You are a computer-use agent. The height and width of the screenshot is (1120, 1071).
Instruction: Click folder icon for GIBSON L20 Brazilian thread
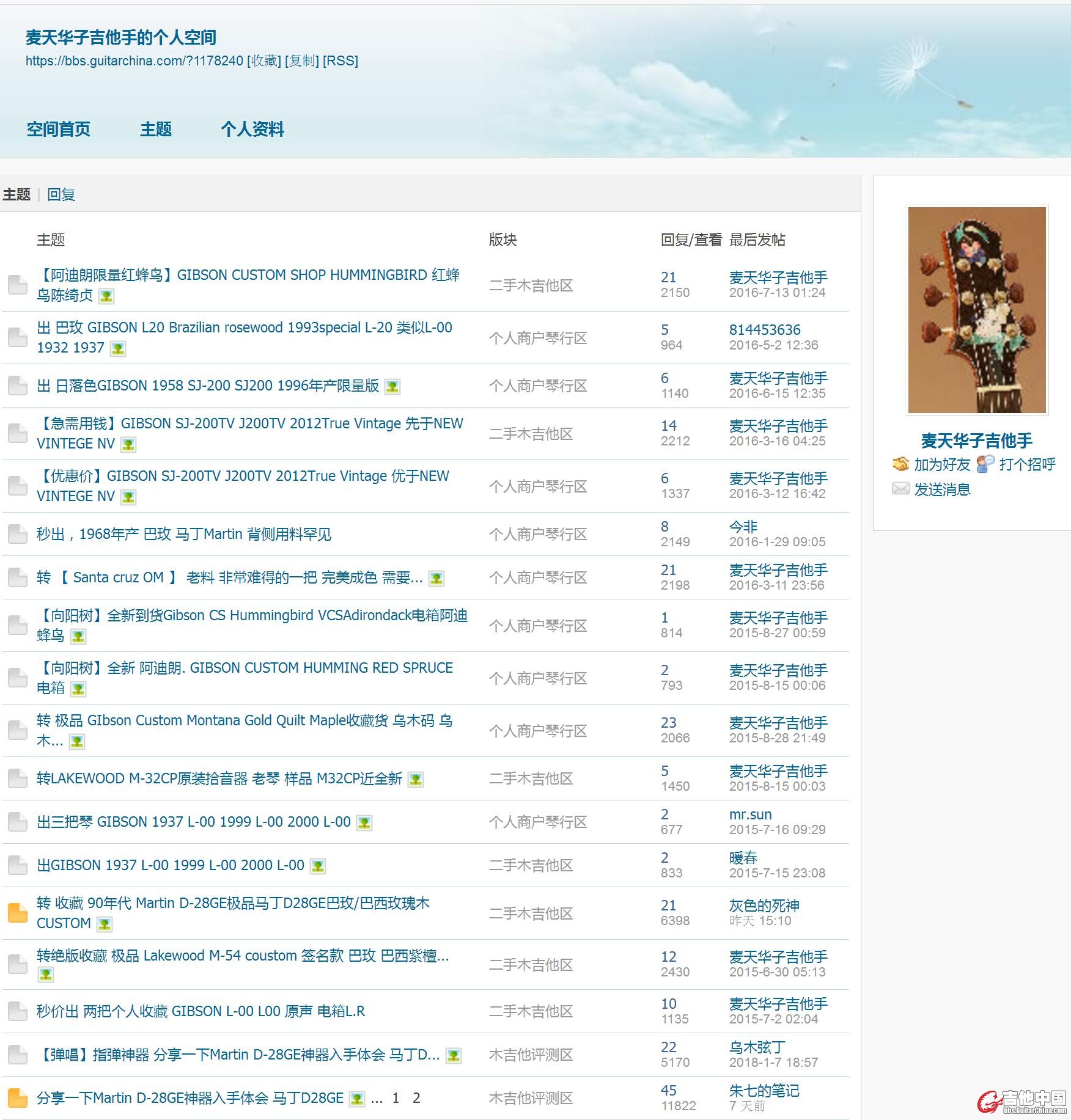[18, 337]
